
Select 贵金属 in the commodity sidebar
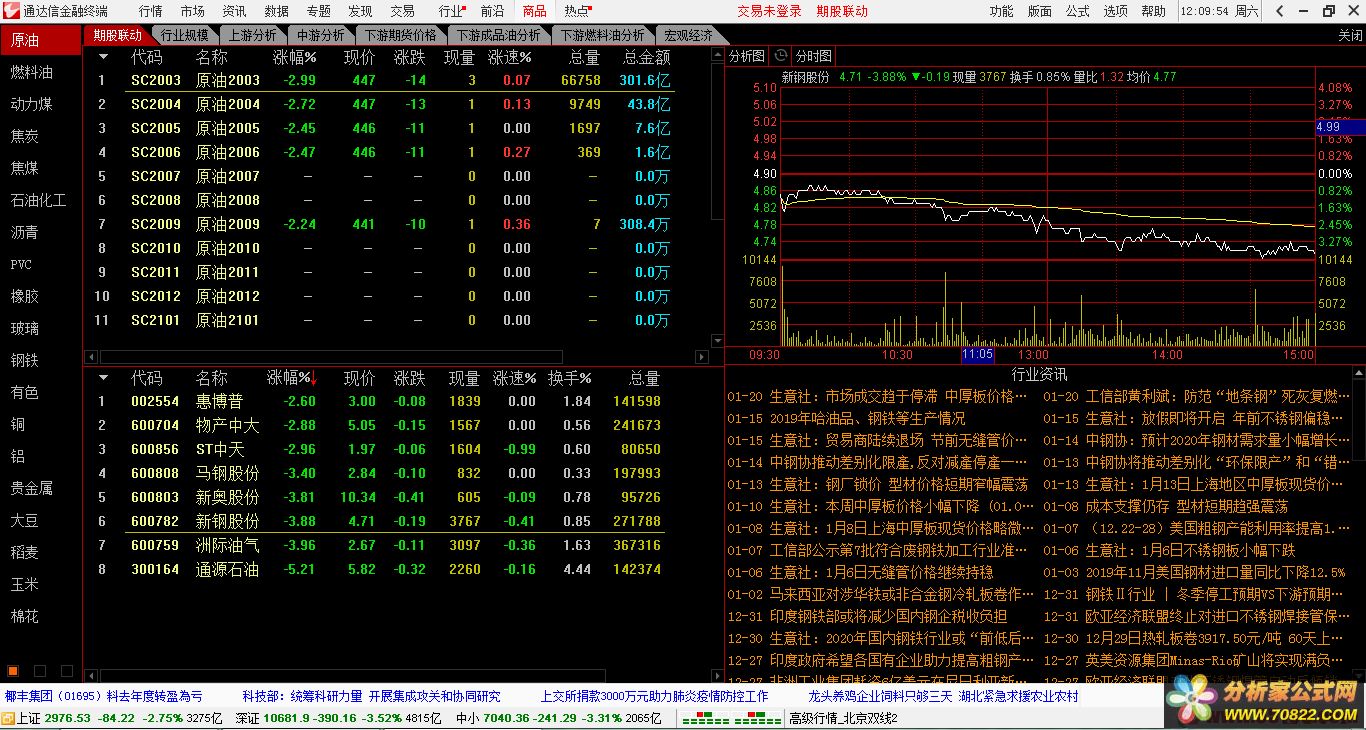pyautogui.click(x=32, y=488)
